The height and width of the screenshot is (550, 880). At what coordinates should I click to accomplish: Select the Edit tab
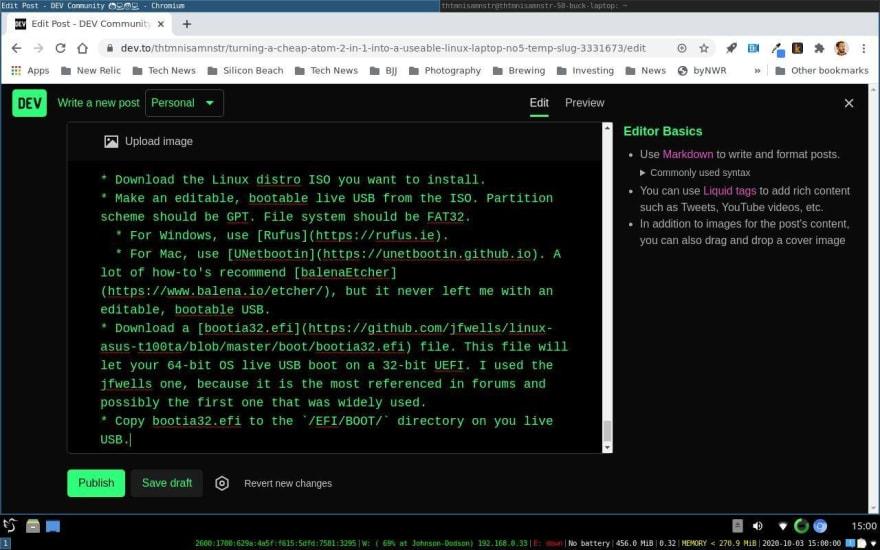point(539,103)
